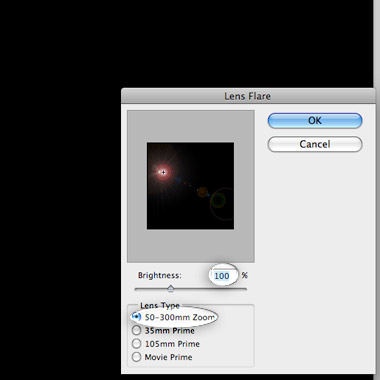Click OK in the Lens Flare dialog
Screen dimensions: 380x380
tap(315, 121)
